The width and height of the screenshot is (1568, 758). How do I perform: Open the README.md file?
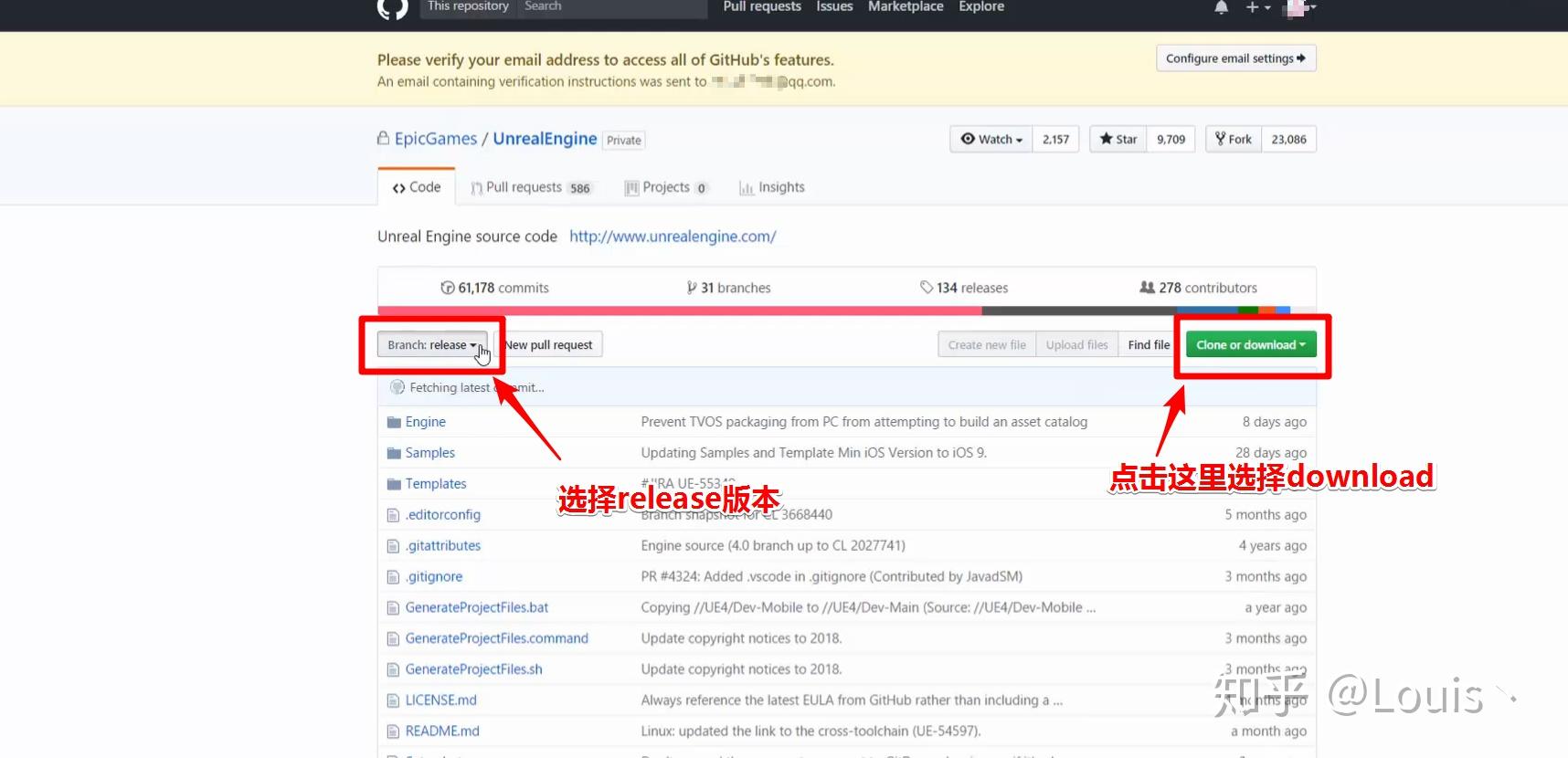(x=442, y=732)
